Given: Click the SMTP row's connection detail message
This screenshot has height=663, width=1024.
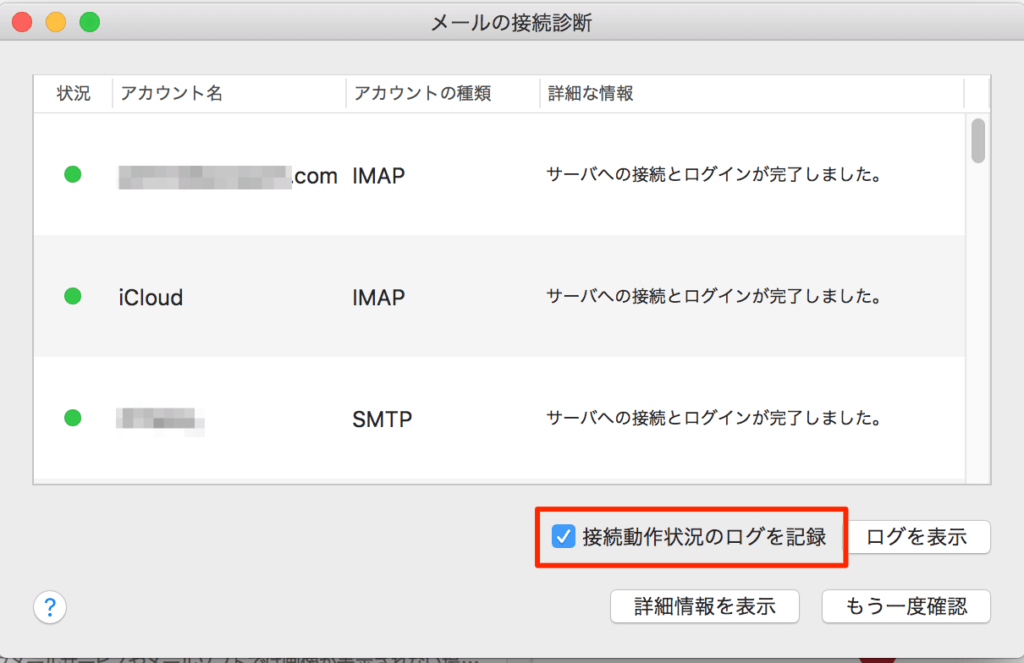Looking at the screenshot, I should (x=714, y=418).
